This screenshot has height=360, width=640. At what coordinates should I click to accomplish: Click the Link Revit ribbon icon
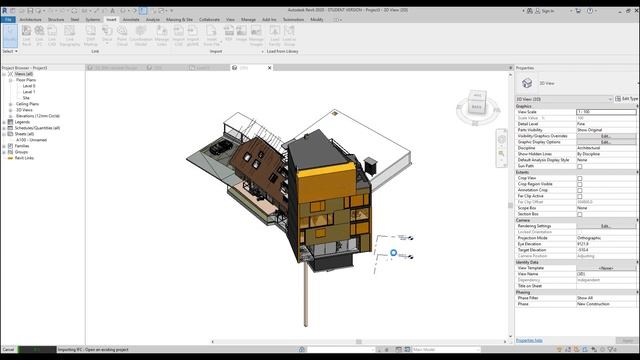(27, 36)
